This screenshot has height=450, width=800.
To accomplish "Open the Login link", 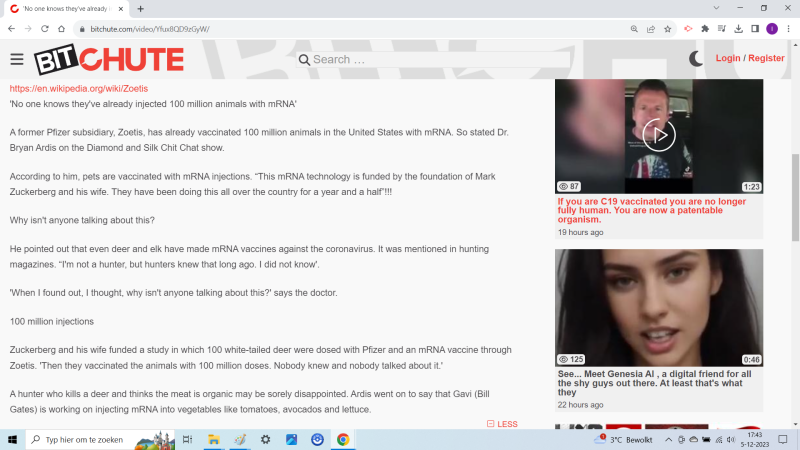I will 728,58.
